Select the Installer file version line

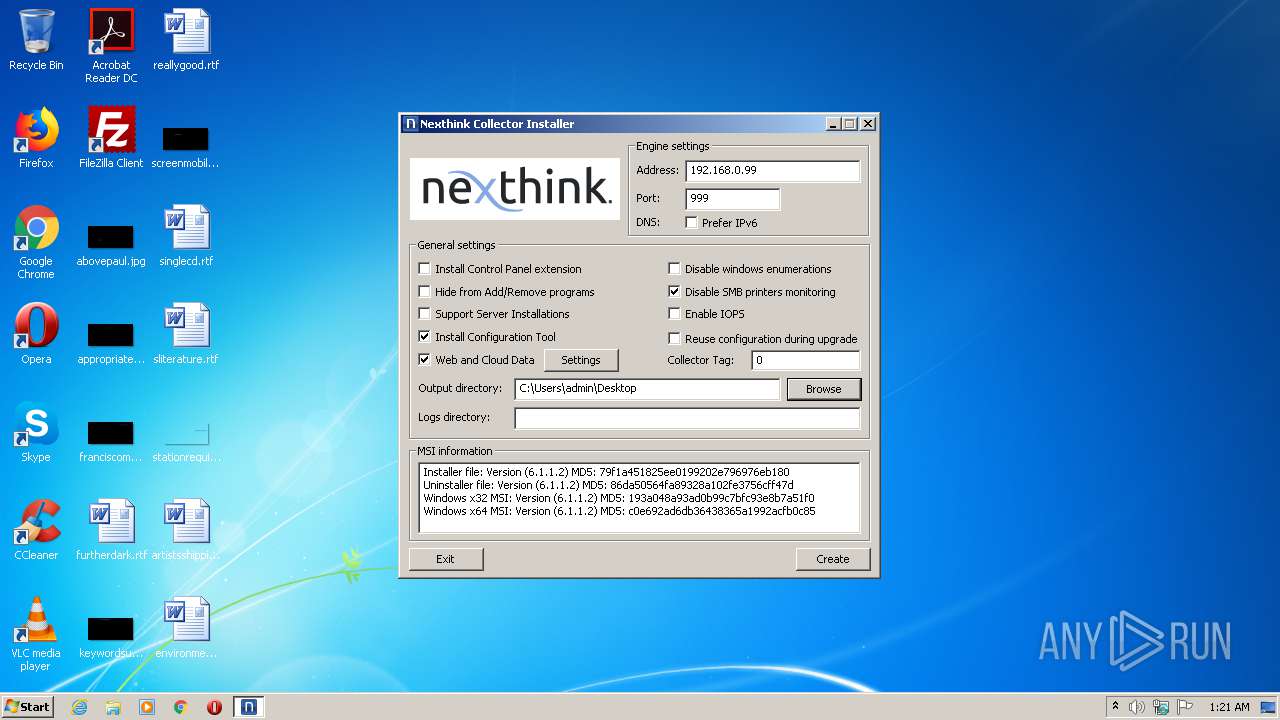tap(606, 472)
